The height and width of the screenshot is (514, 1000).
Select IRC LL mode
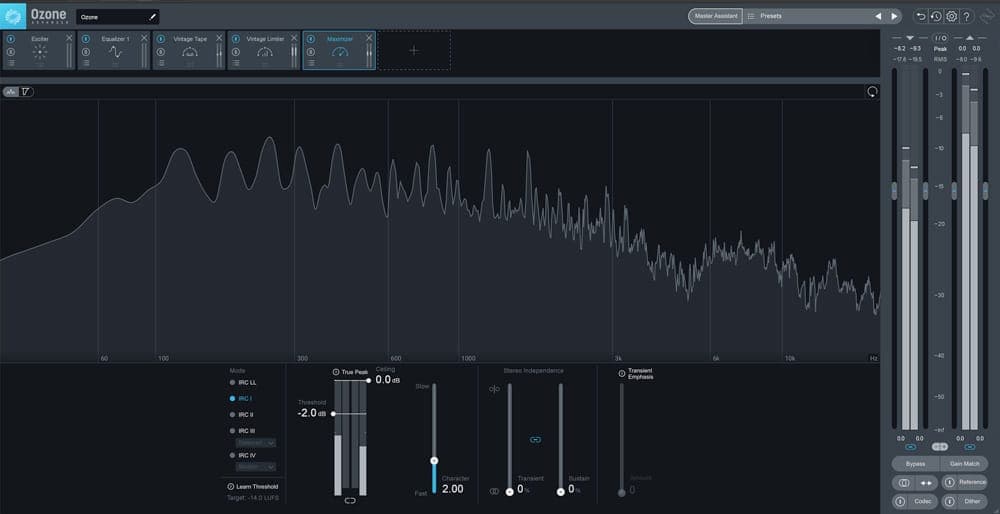243,383
